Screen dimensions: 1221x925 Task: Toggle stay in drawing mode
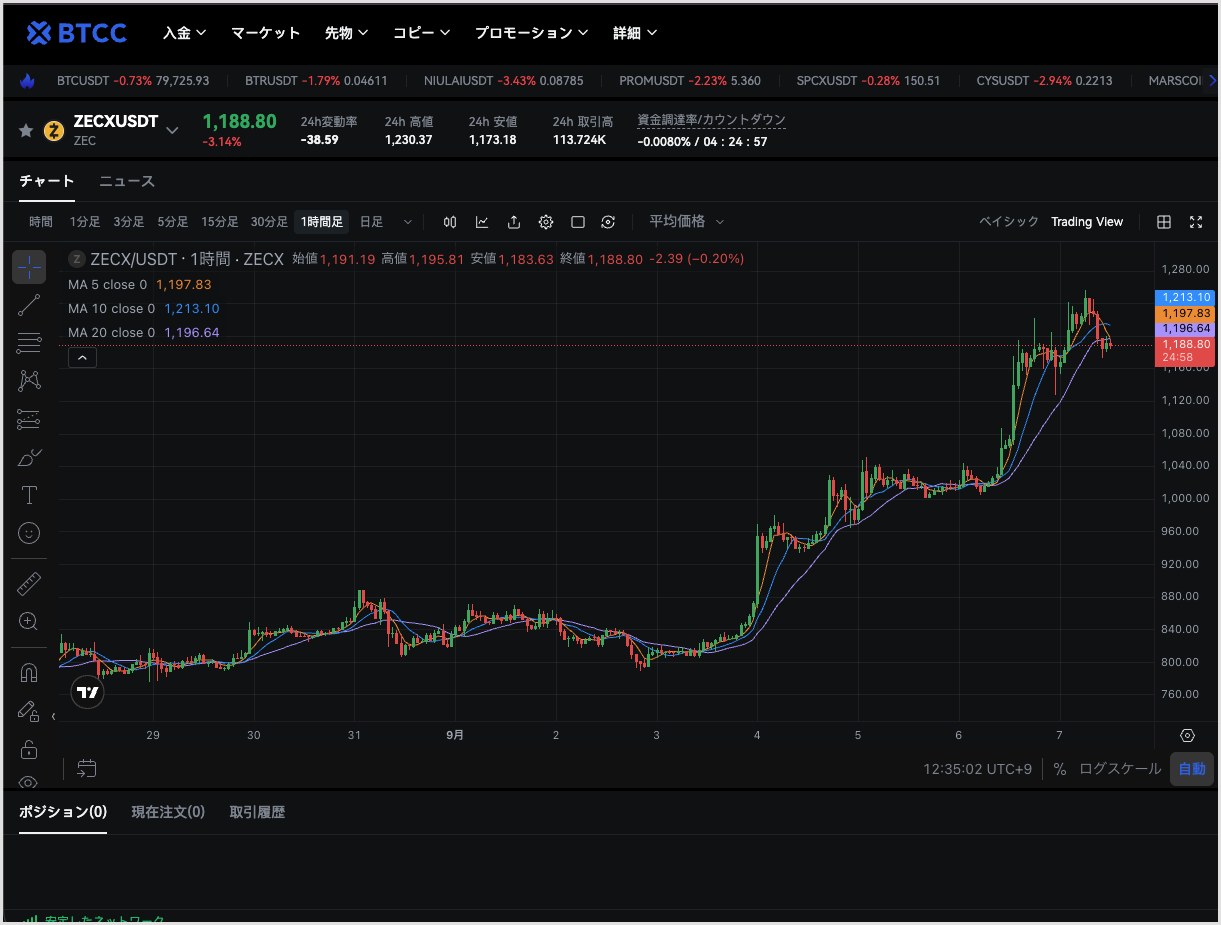tap(29, 711)
